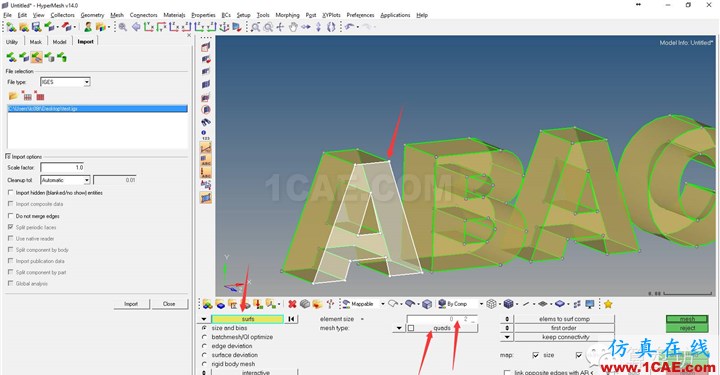Click the remove all files icon
This screenshot has height=375, width=720.
pyautogui.click(x=39, y=96)
